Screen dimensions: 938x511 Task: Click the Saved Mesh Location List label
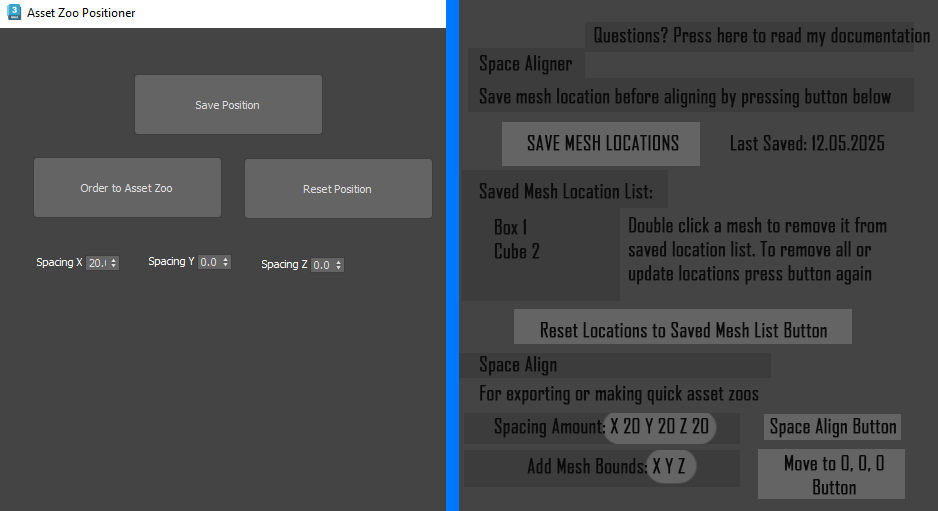pyautogui.click(x=566, y=191)
